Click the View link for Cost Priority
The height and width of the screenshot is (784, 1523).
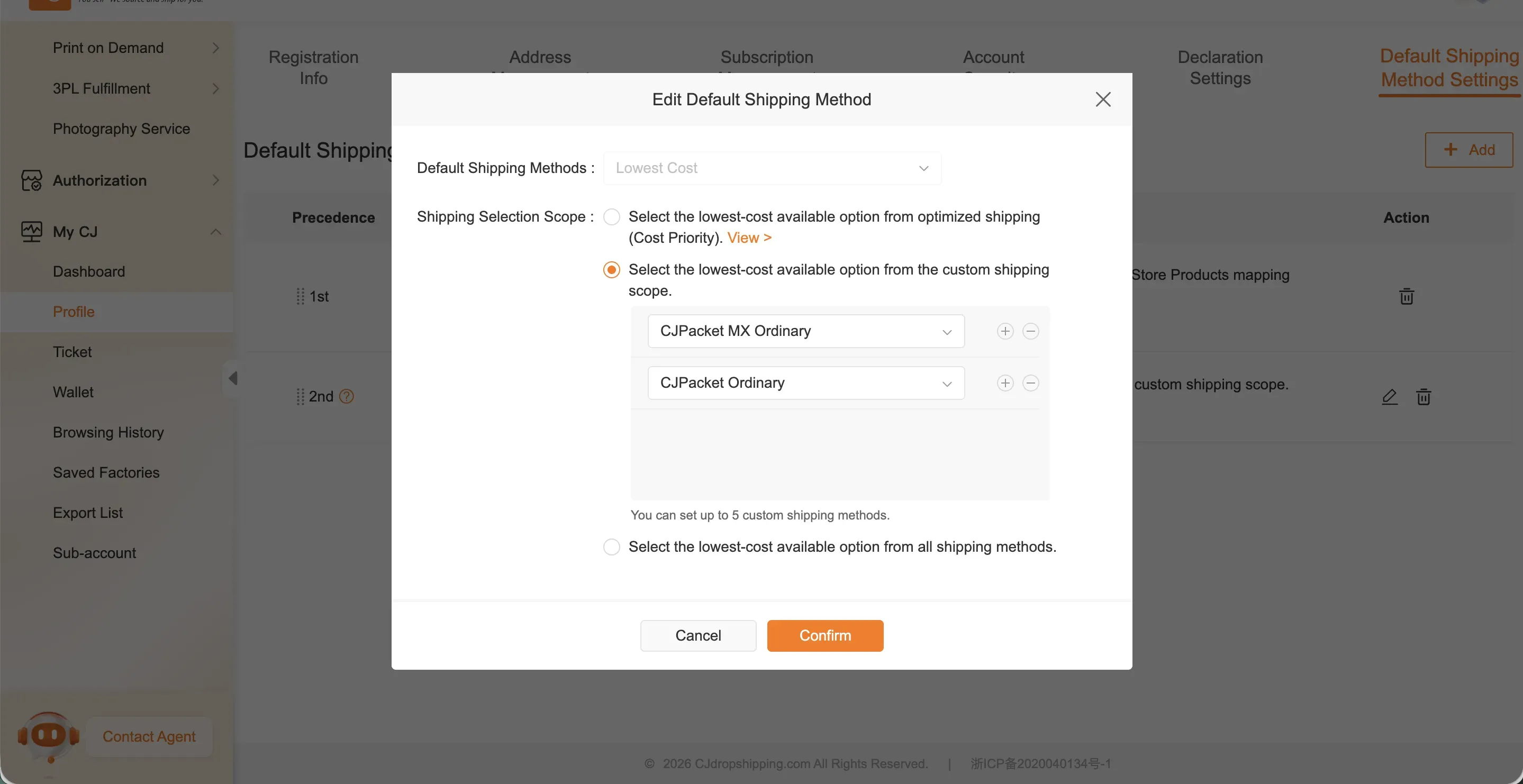point(748,238)
